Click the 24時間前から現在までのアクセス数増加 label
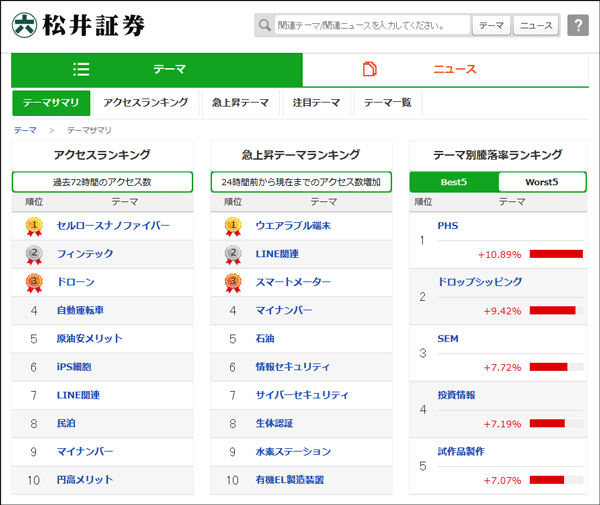 click(301, 182)
